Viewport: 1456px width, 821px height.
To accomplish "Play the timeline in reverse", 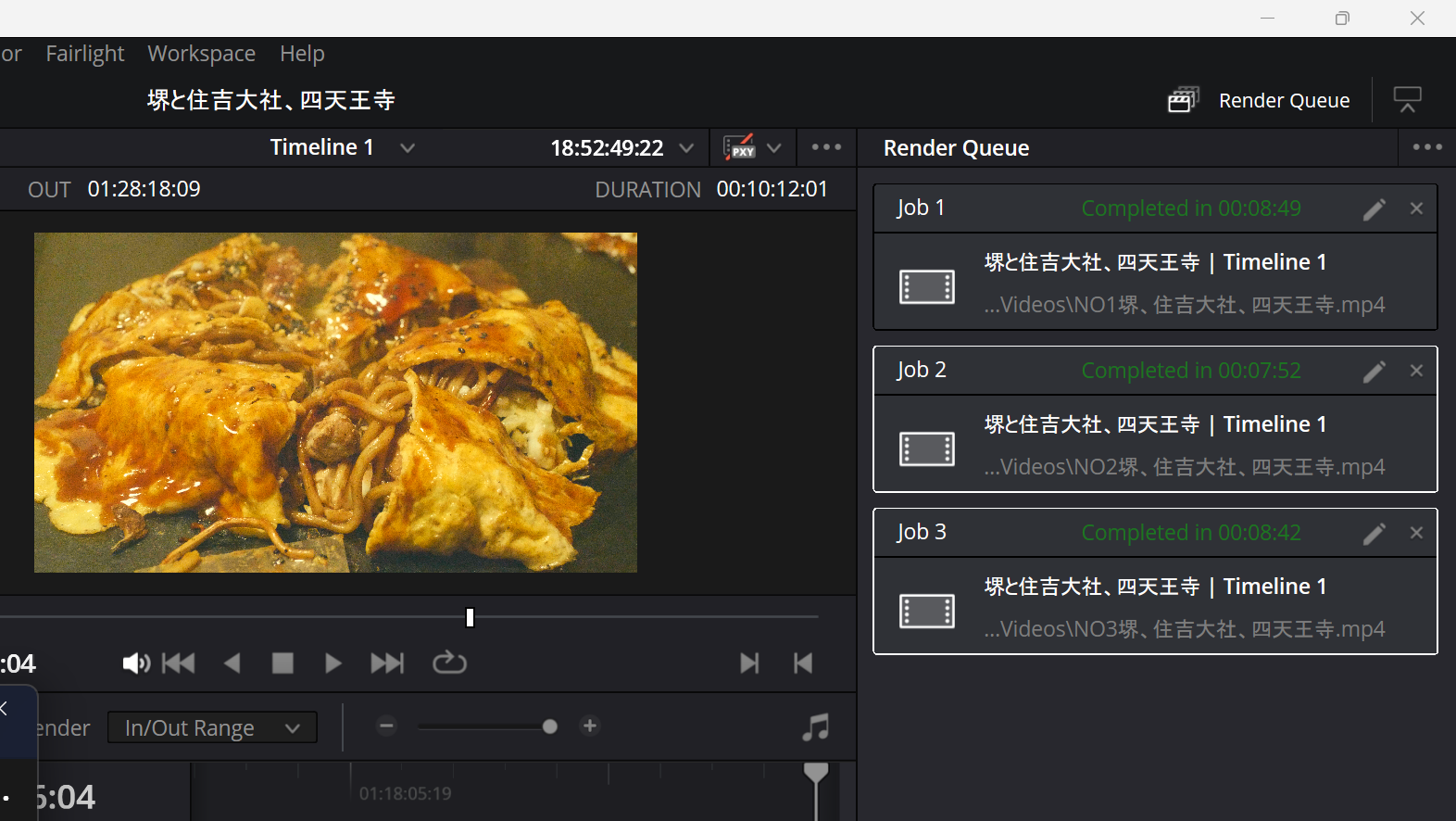I will click(x=232, y=663).
